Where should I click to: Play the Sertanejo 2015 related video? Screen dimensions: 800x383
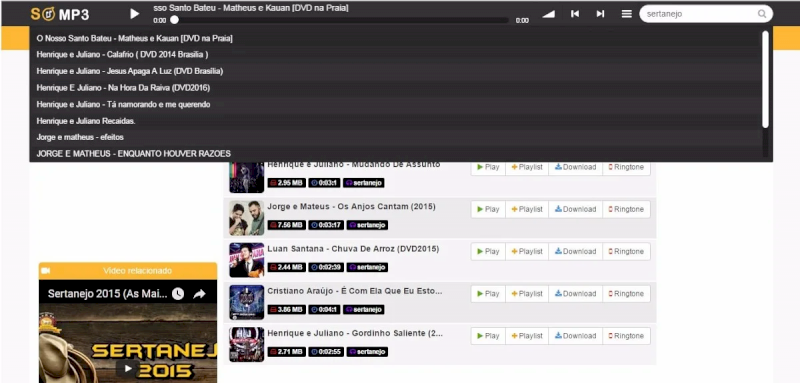coord(128,368)
